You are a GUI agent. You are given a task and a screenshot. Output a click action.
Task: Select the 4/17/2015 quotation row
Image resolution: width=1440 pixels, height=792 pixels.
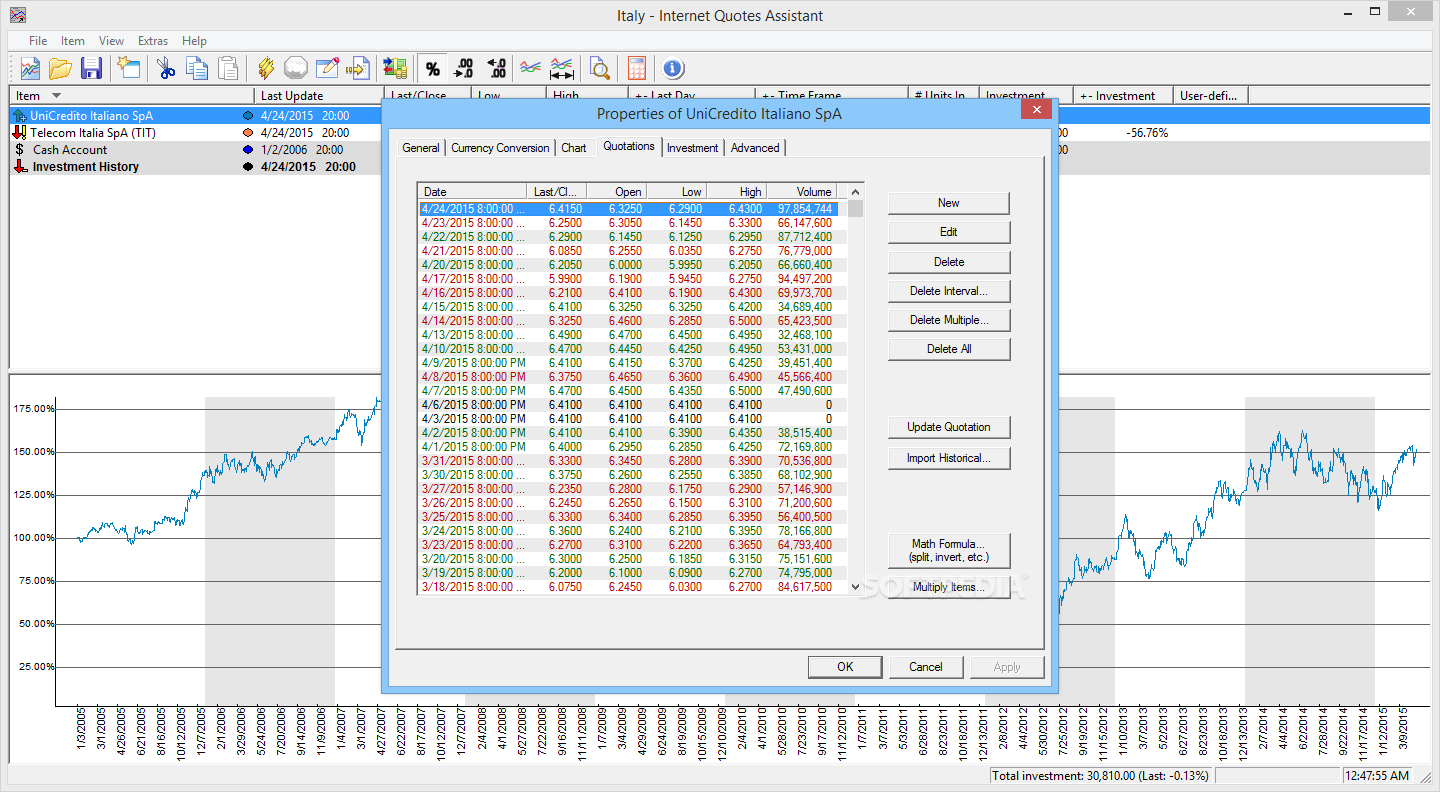627,279
